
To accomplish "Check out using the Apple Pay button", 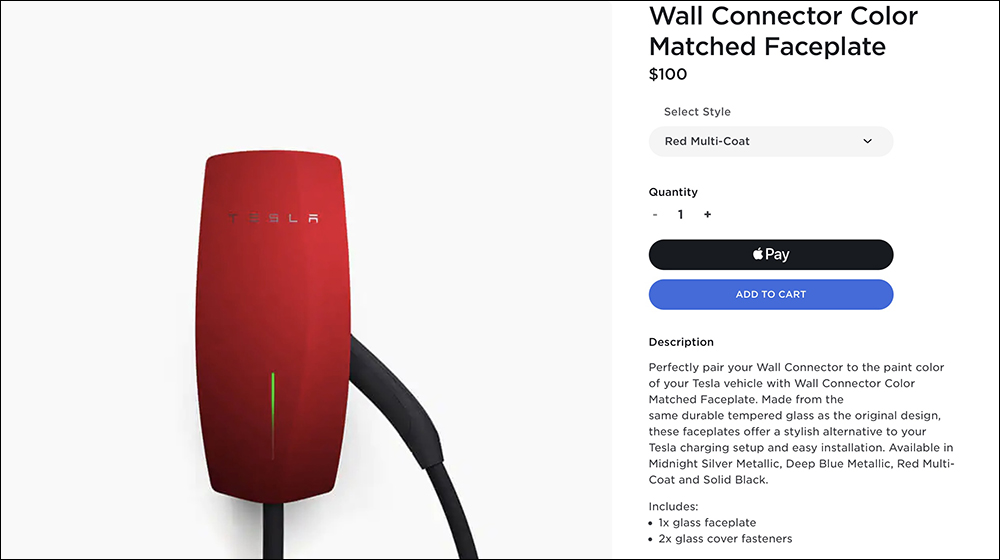I will pos(770,254).
